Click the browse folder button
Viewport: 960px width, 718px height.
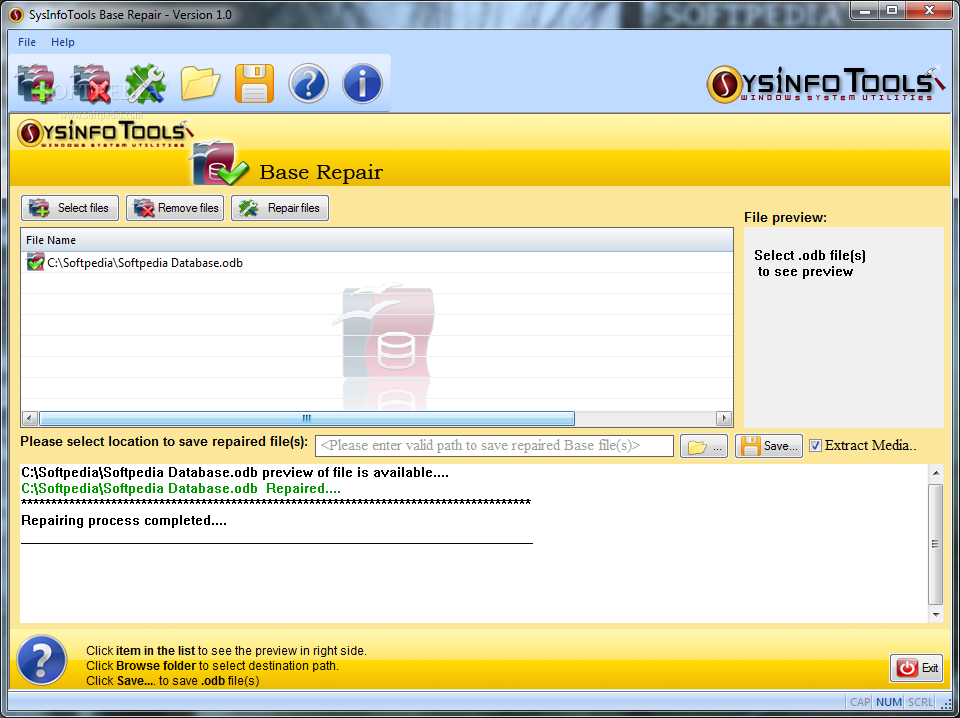pos(704,446)
